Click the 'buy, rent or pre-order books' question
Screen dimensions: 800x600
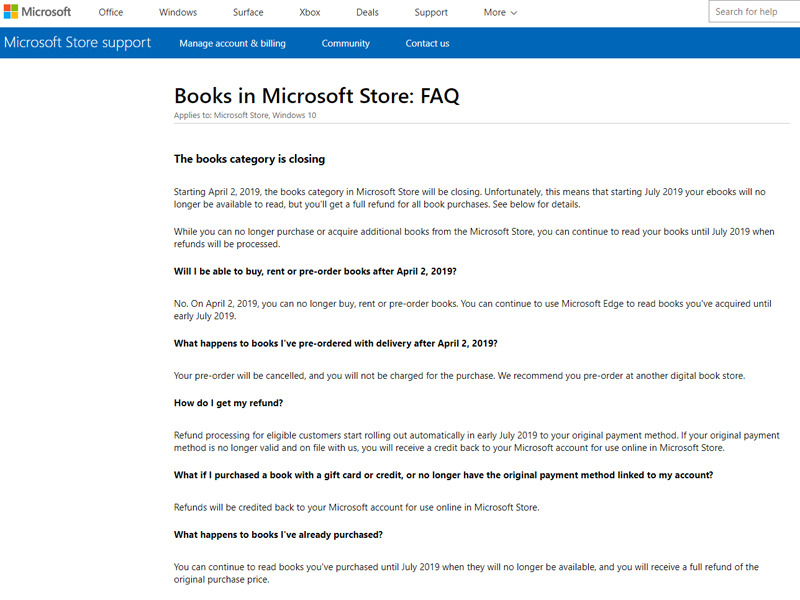pos(315,272)
